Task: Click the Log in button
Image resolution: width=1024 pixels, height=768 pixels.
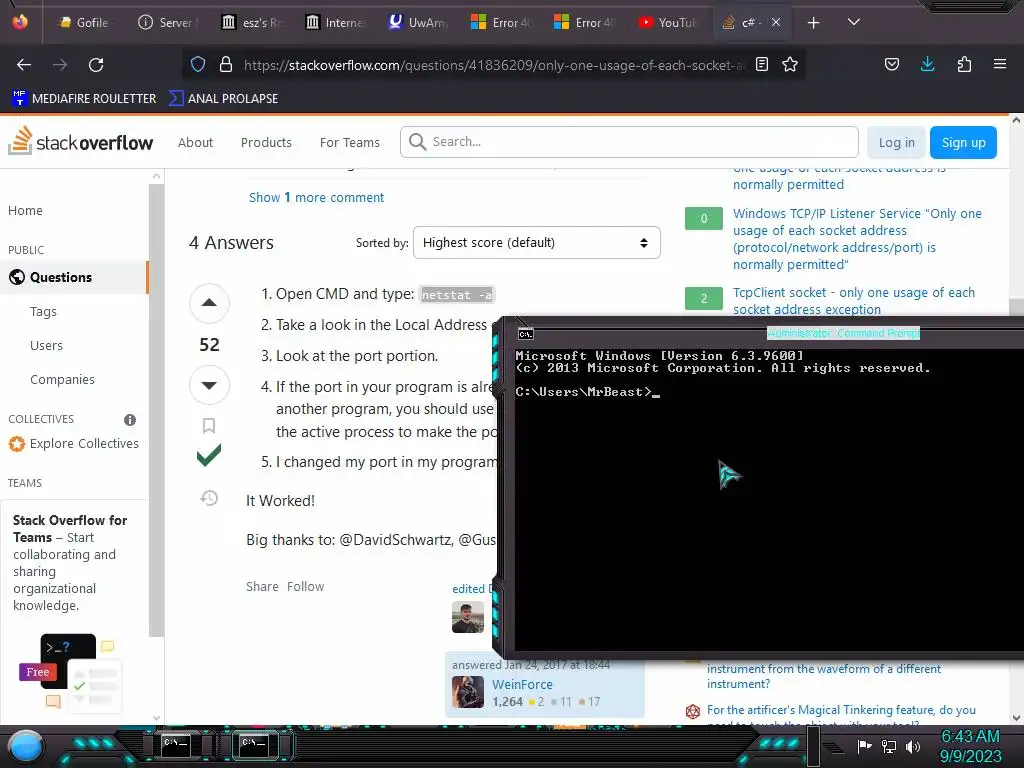Action: point(896,142)
